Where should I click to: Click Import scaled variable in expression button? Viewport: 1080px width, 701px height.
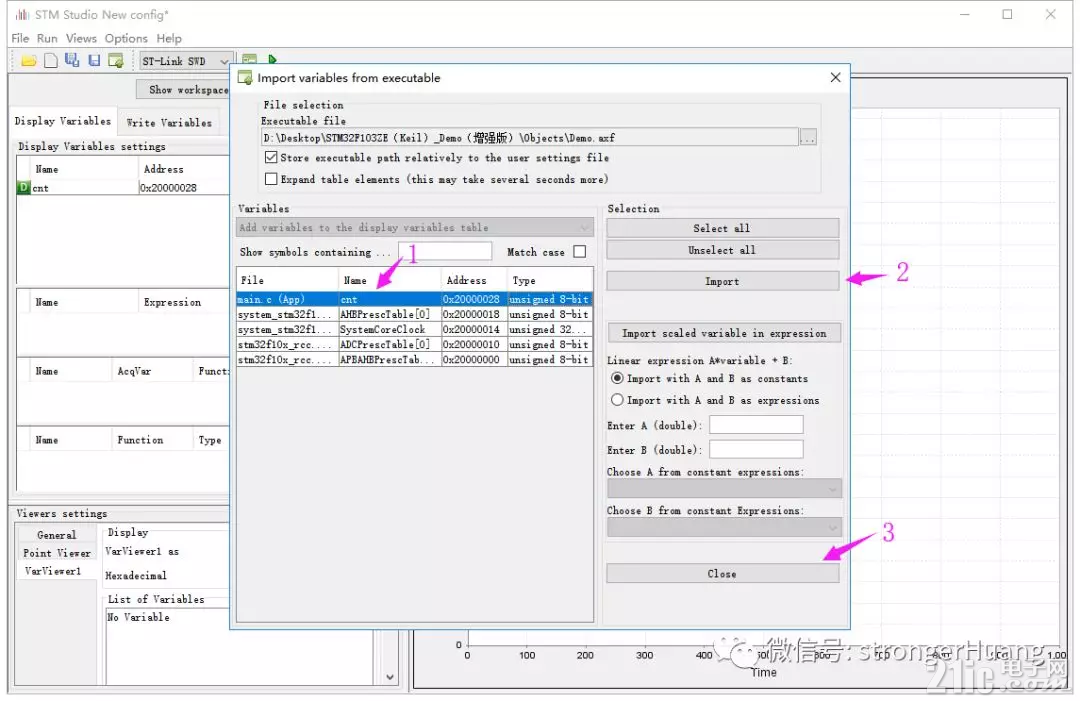click(x=724, y=333)
